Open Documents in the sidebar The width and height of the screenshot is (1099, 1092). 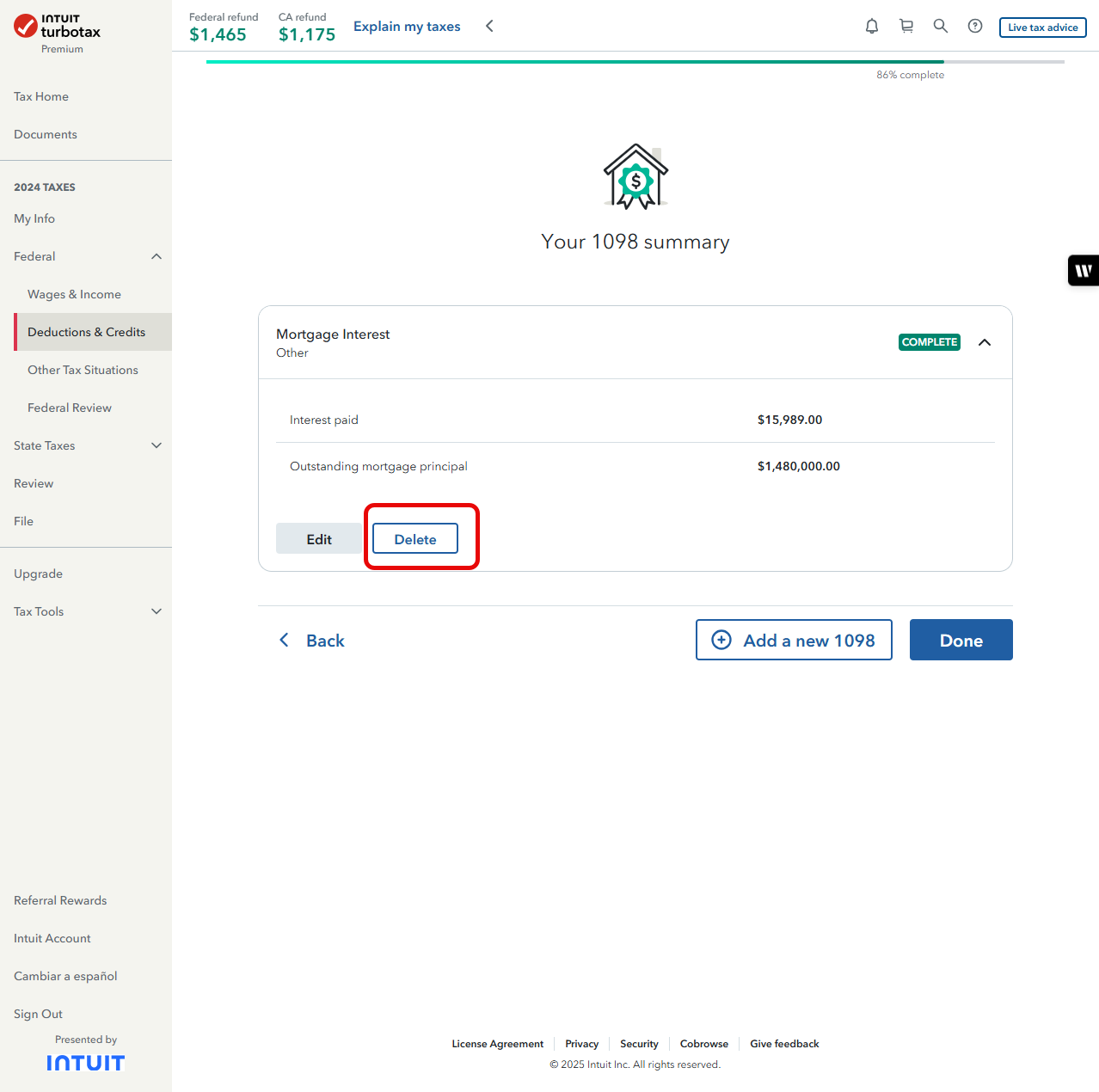[x=46, y=134]
